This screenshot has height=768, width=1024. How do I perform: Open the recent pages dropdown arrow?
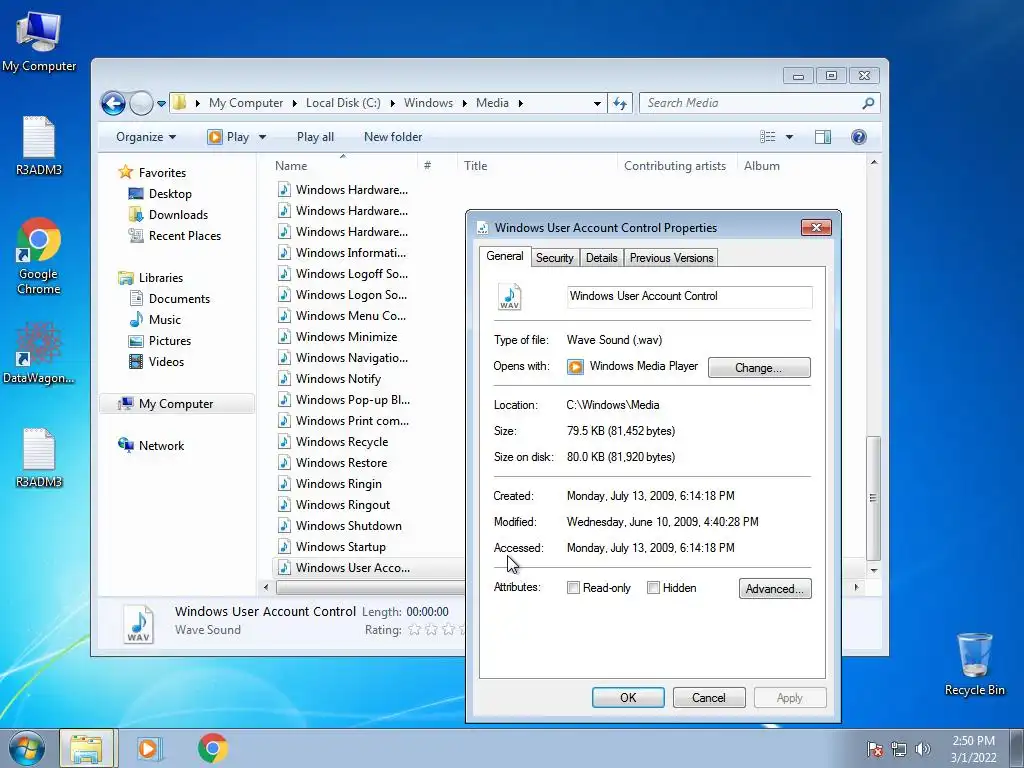[161, 103]
